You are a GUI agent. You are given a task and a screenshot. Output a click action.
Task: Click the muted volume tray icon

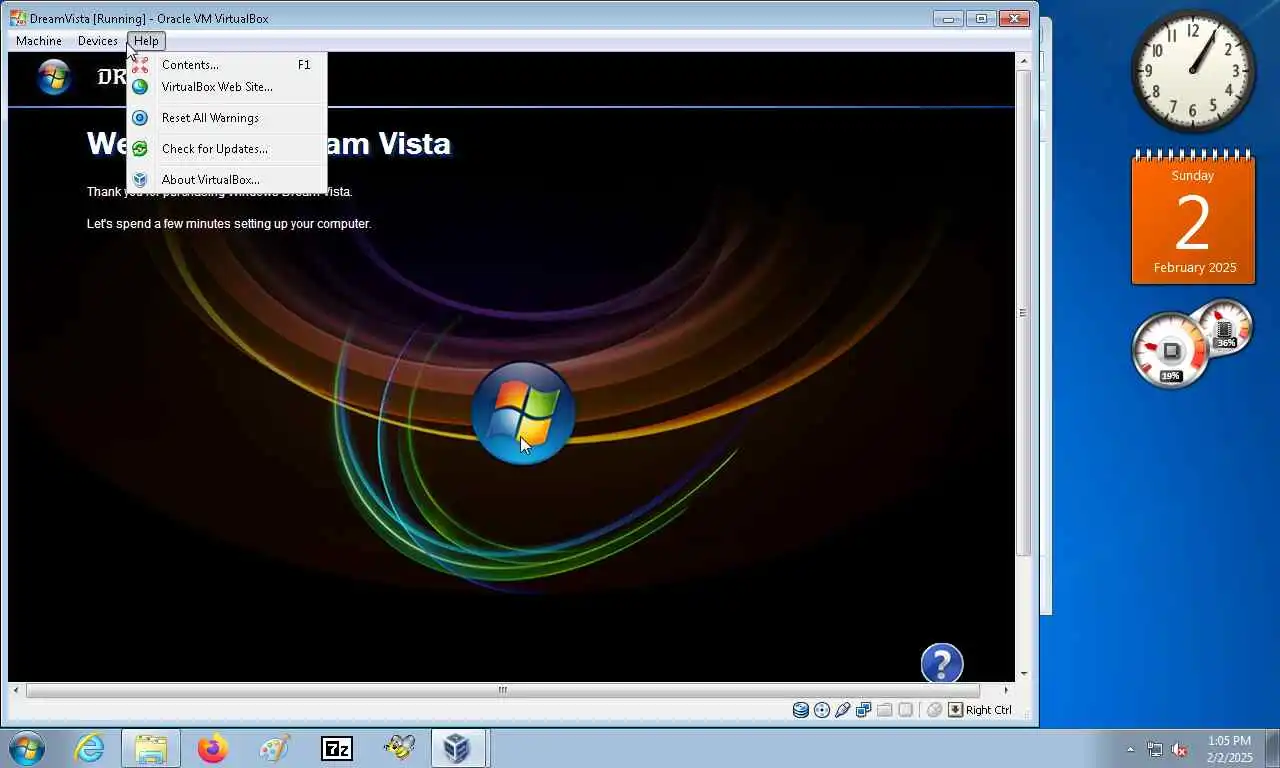coord(1179,749)
